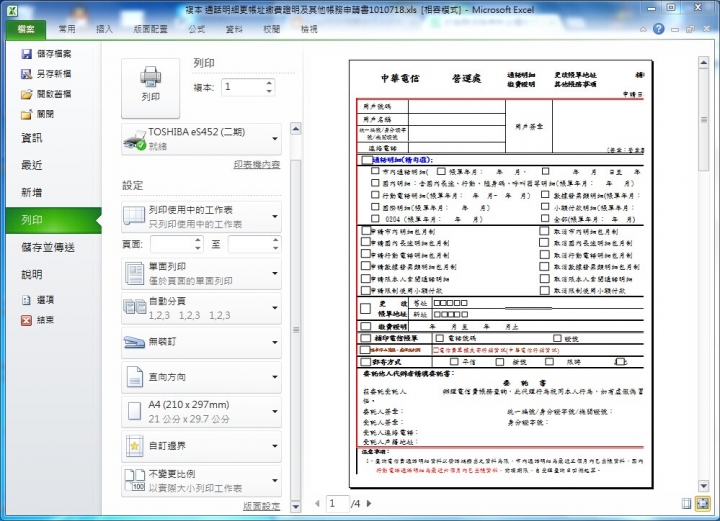720x521 pixels.
Task: Click the red Exit icon
Action: click(27, 320)
